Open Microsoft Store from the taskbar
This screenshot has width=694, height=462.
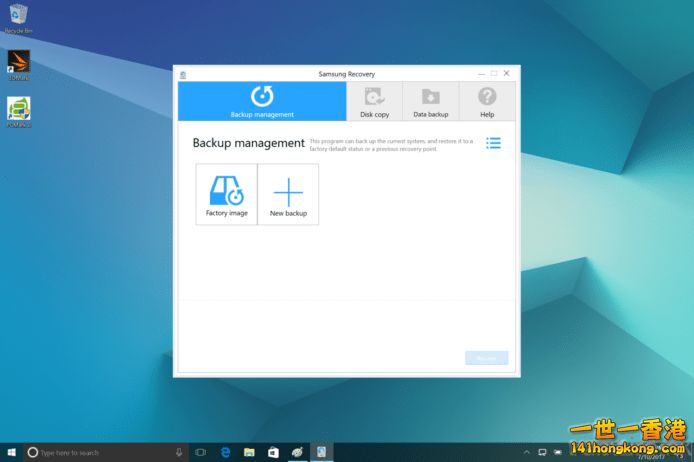coord(273,452)
